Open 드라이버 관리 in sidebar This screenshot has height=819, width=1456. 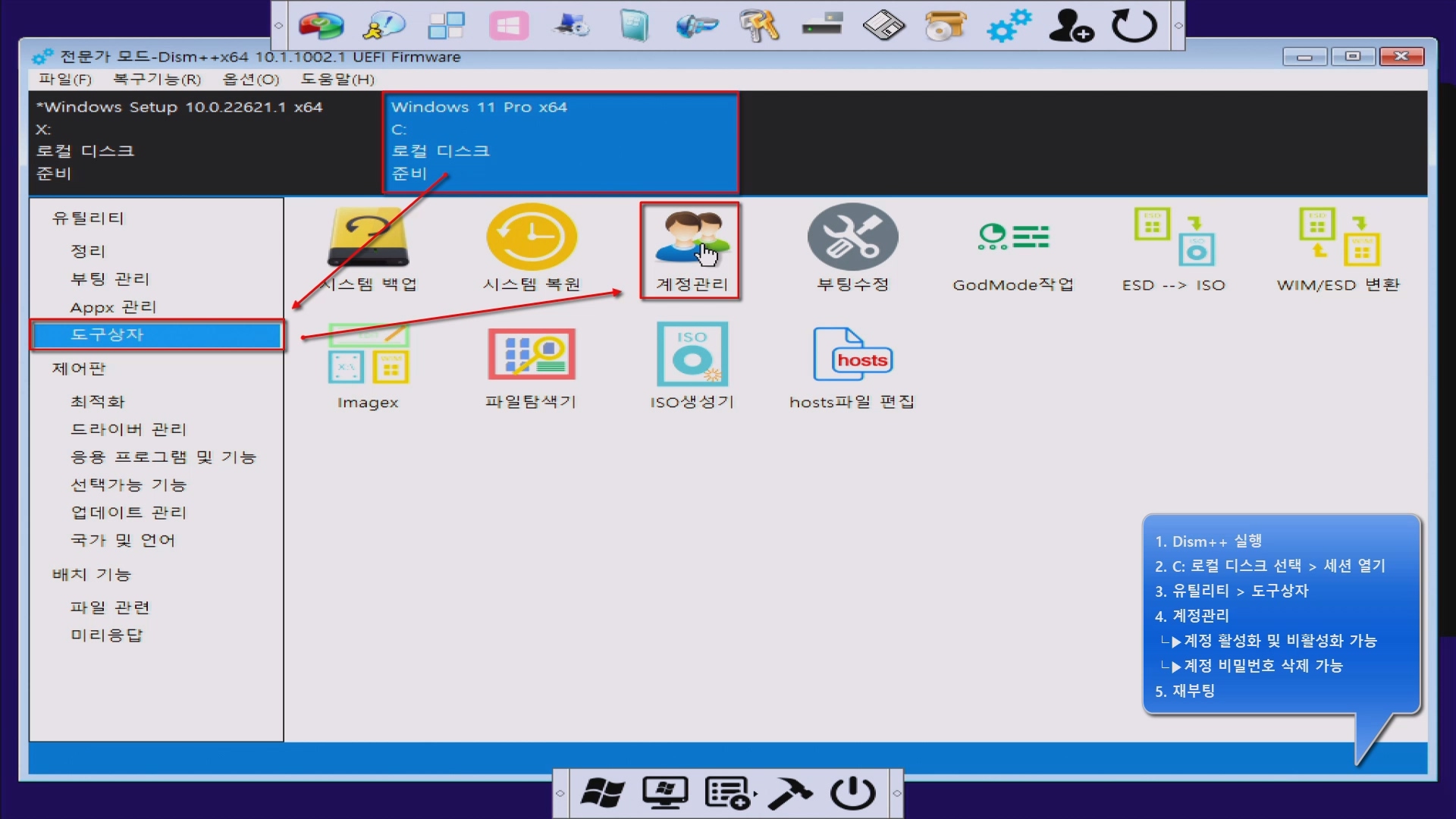click(x=128, y=429)
